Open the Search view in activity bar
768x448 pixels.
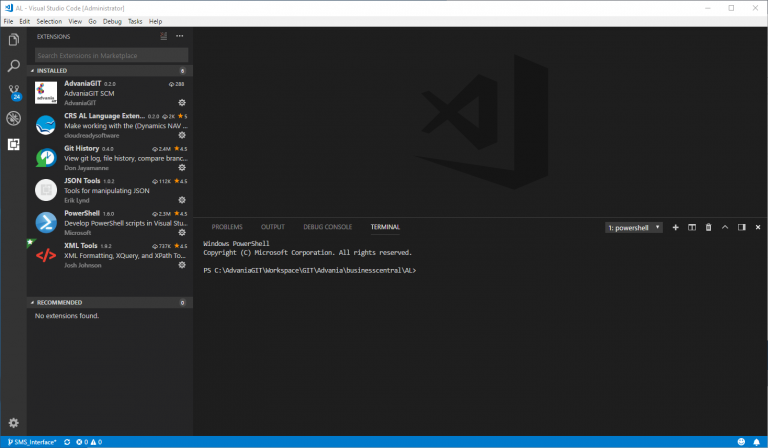pyautogui.click(x=14, y=66)
